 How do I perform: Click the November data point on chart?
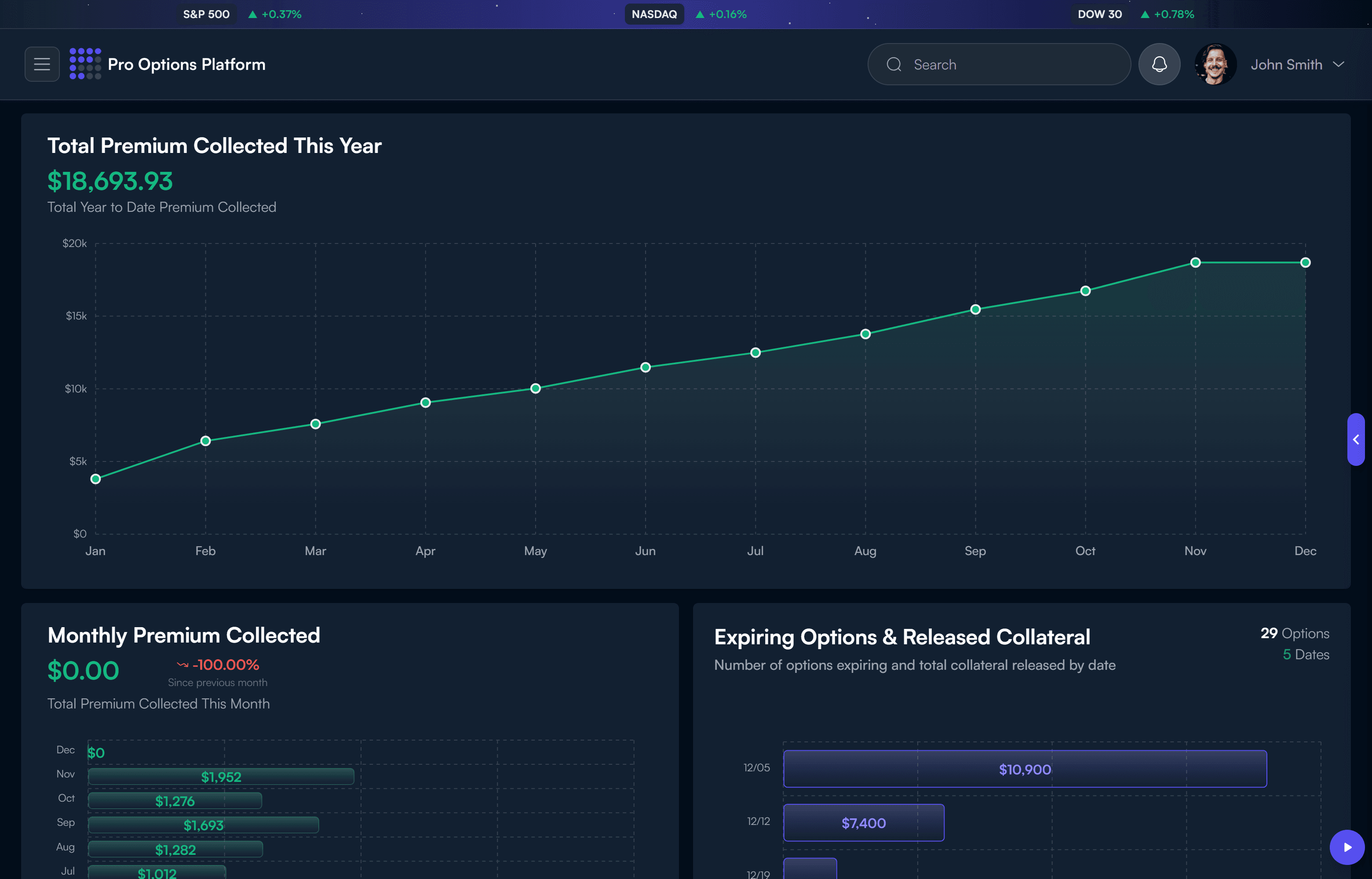tap(1195, 262)
